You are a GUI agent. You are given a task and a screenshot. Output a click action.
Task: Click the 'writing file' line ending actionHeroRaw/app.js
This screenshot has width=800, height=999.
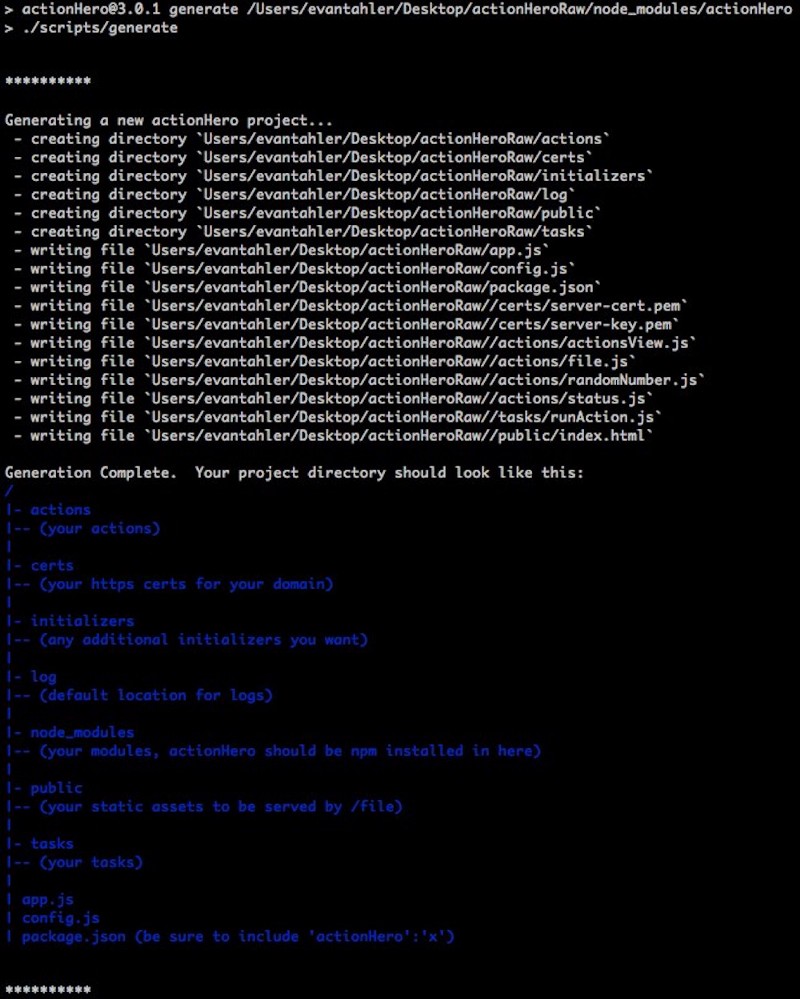[x=281, y=250]
